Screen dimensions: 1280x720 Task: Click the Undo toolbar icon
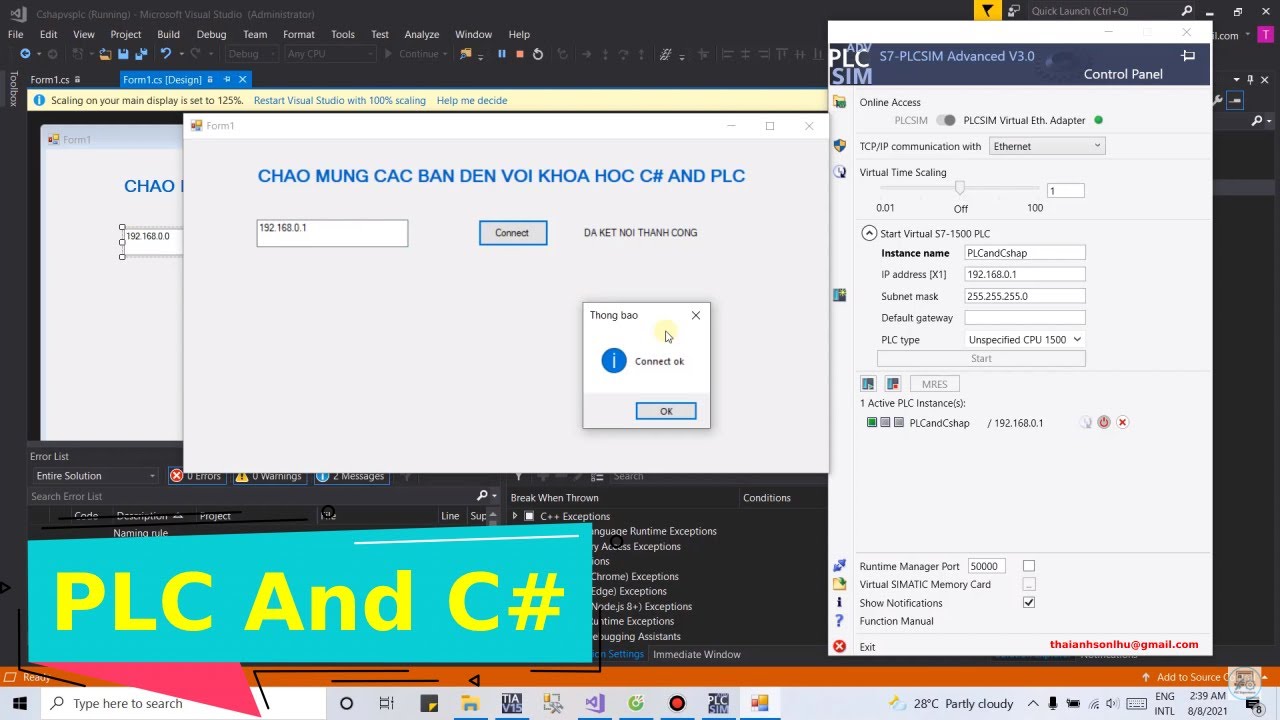click(x=166, y=54)
